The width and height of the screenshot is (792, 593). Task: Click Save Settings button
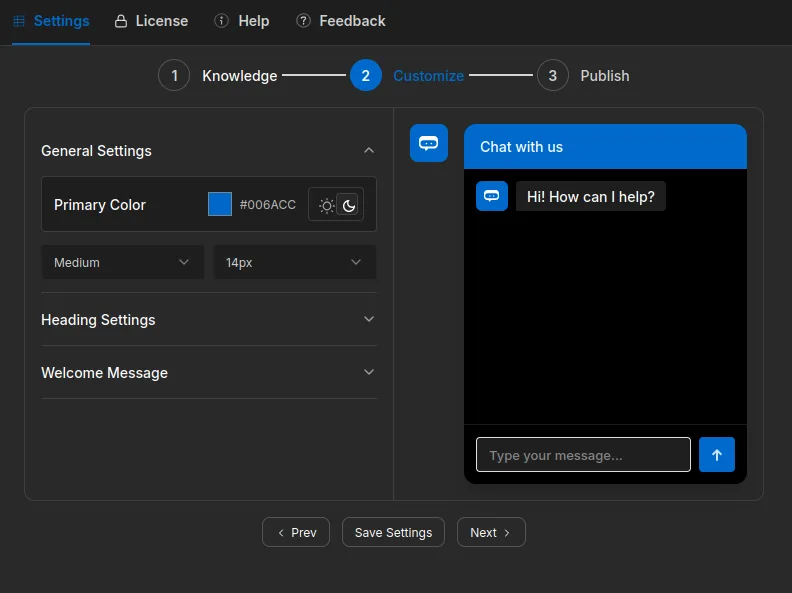coord(393,532)
